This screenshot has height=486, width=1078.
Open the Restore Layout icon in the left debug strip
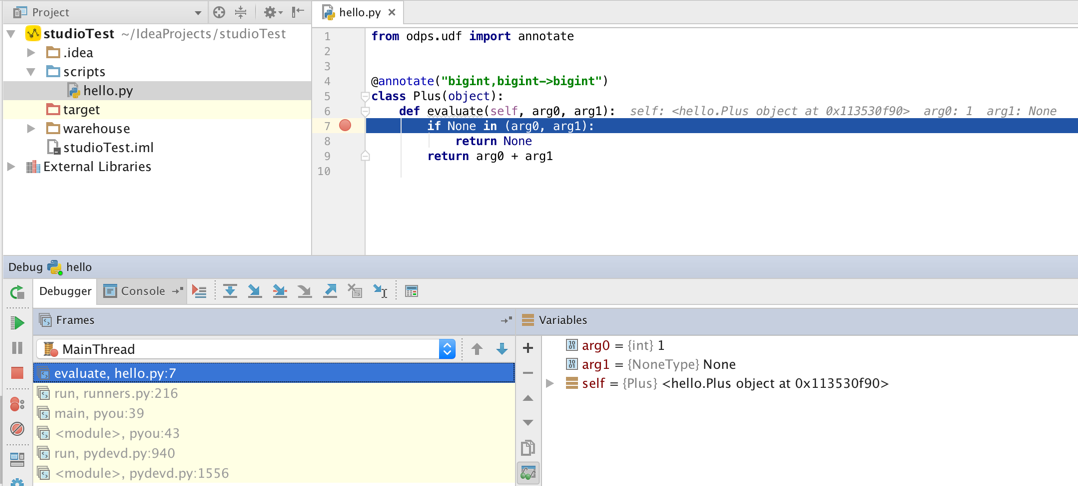click(18, 459)
